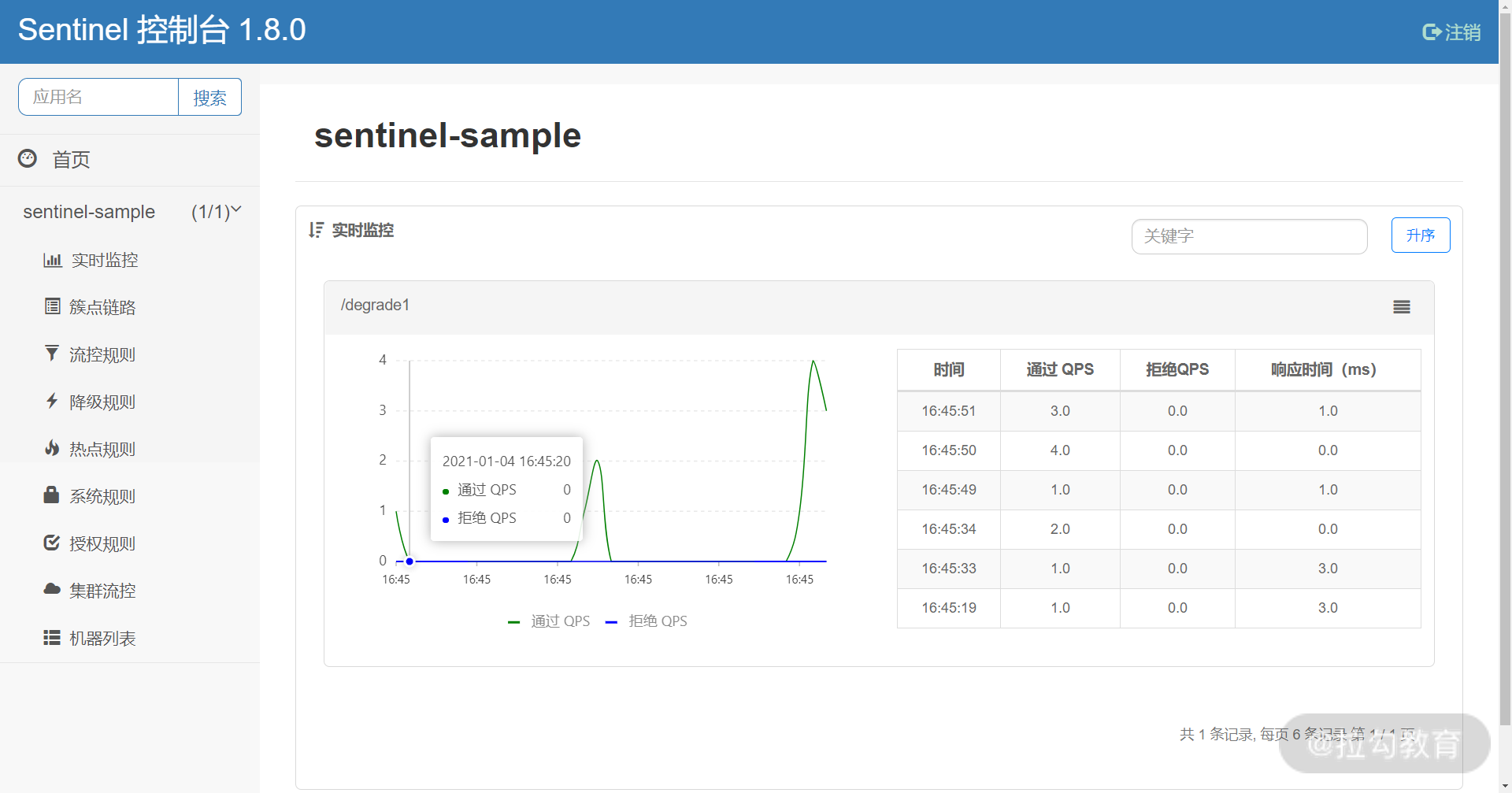Click the bar chart icon for 实时监控
1512x793 pixels.
(x=53, y=260)
